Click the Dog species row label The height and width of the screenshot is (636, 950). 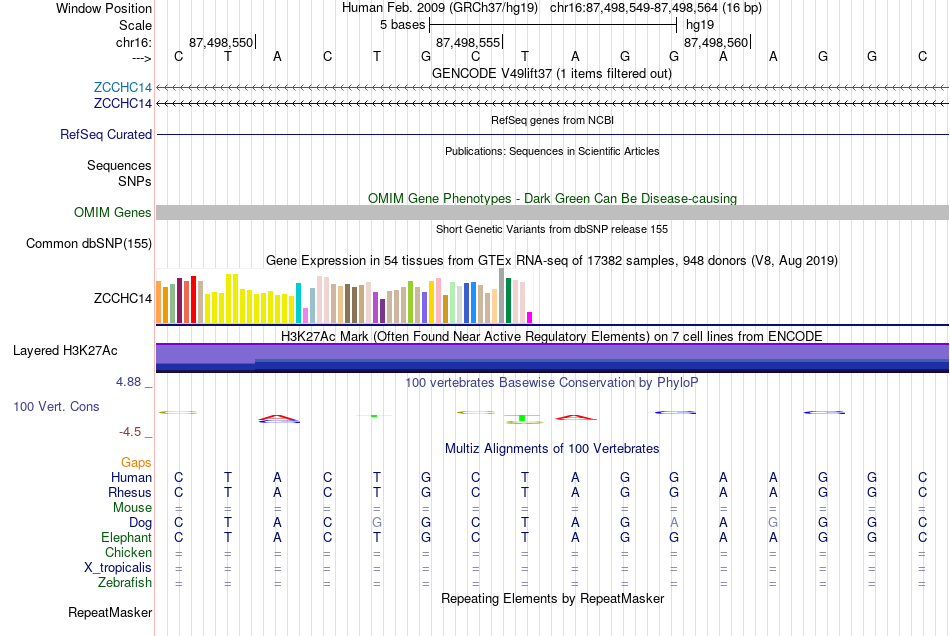(141, 523)
